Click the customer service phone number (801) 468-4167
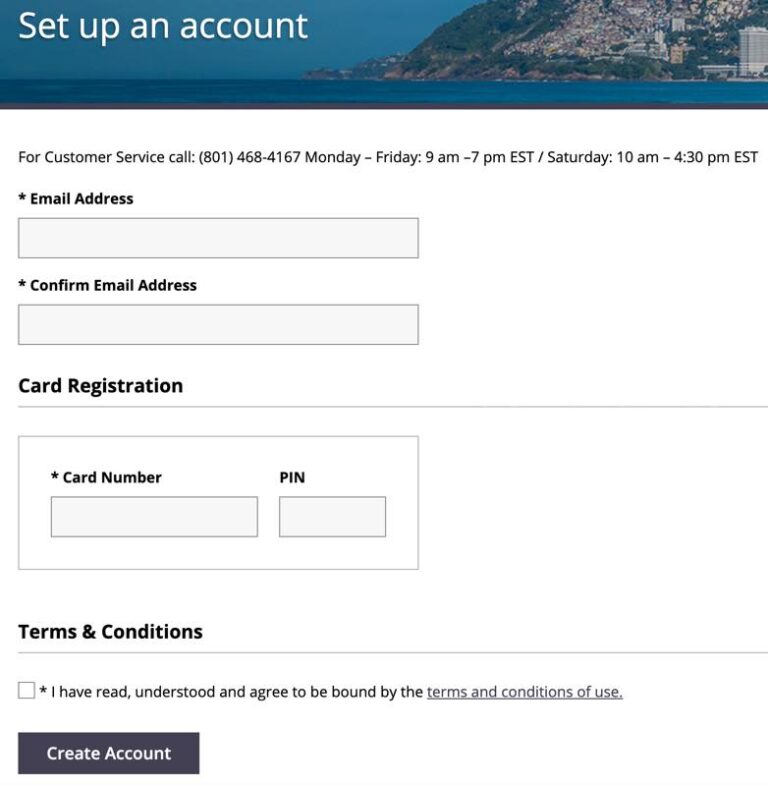The image size is (768, 786). [x=249, y=157]
